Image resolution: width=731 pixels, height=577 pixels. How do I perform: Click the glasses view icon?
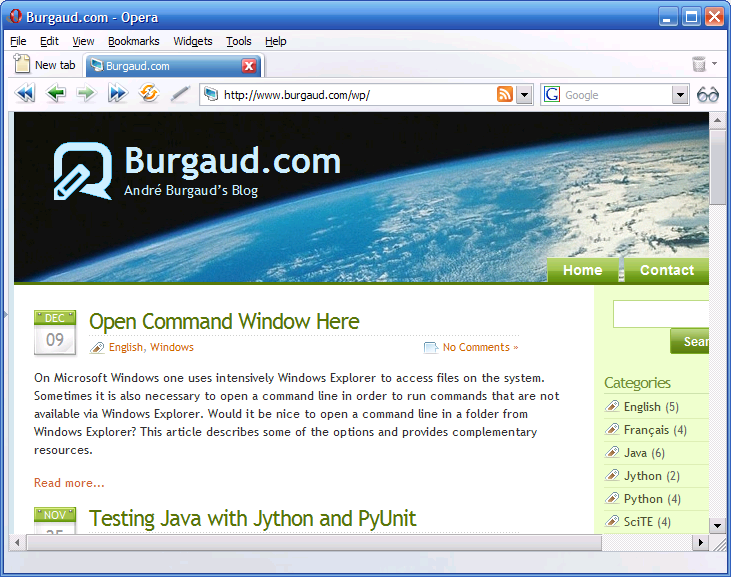coord(708,95)
